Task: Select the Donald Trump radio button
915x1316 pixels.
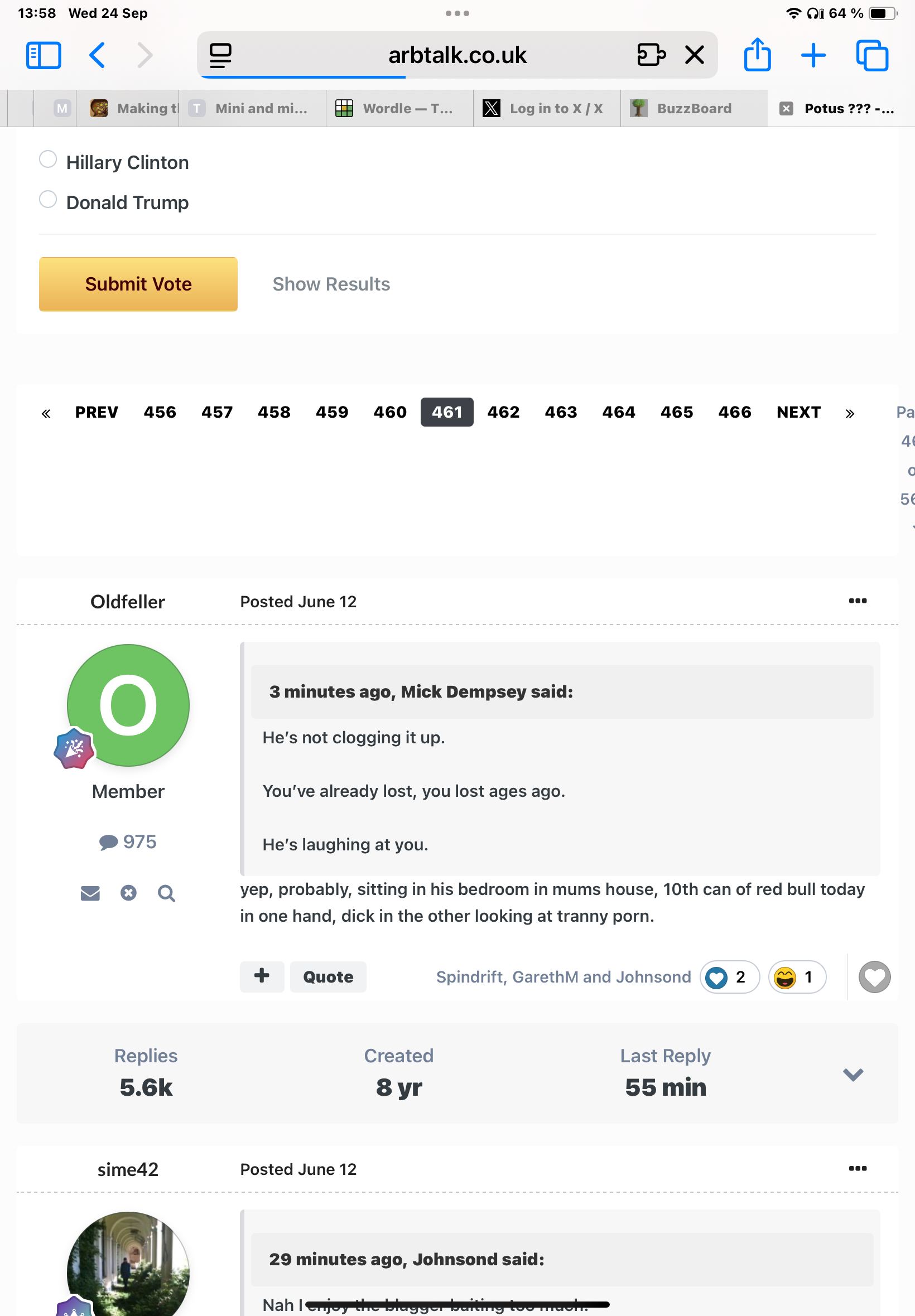Action: [x=47, y=200]
